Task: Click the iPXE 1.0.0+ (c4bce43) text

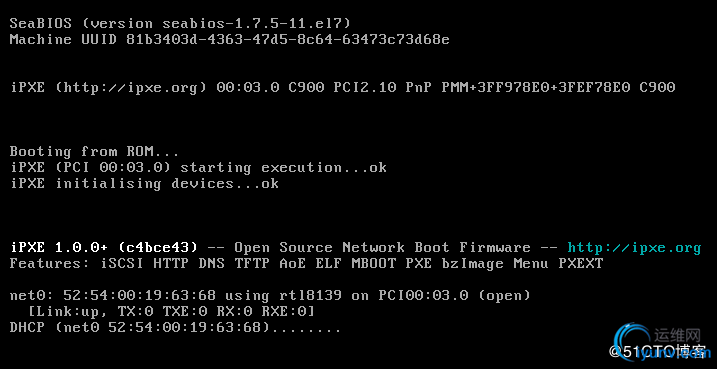Action: [x=104, y=248]
